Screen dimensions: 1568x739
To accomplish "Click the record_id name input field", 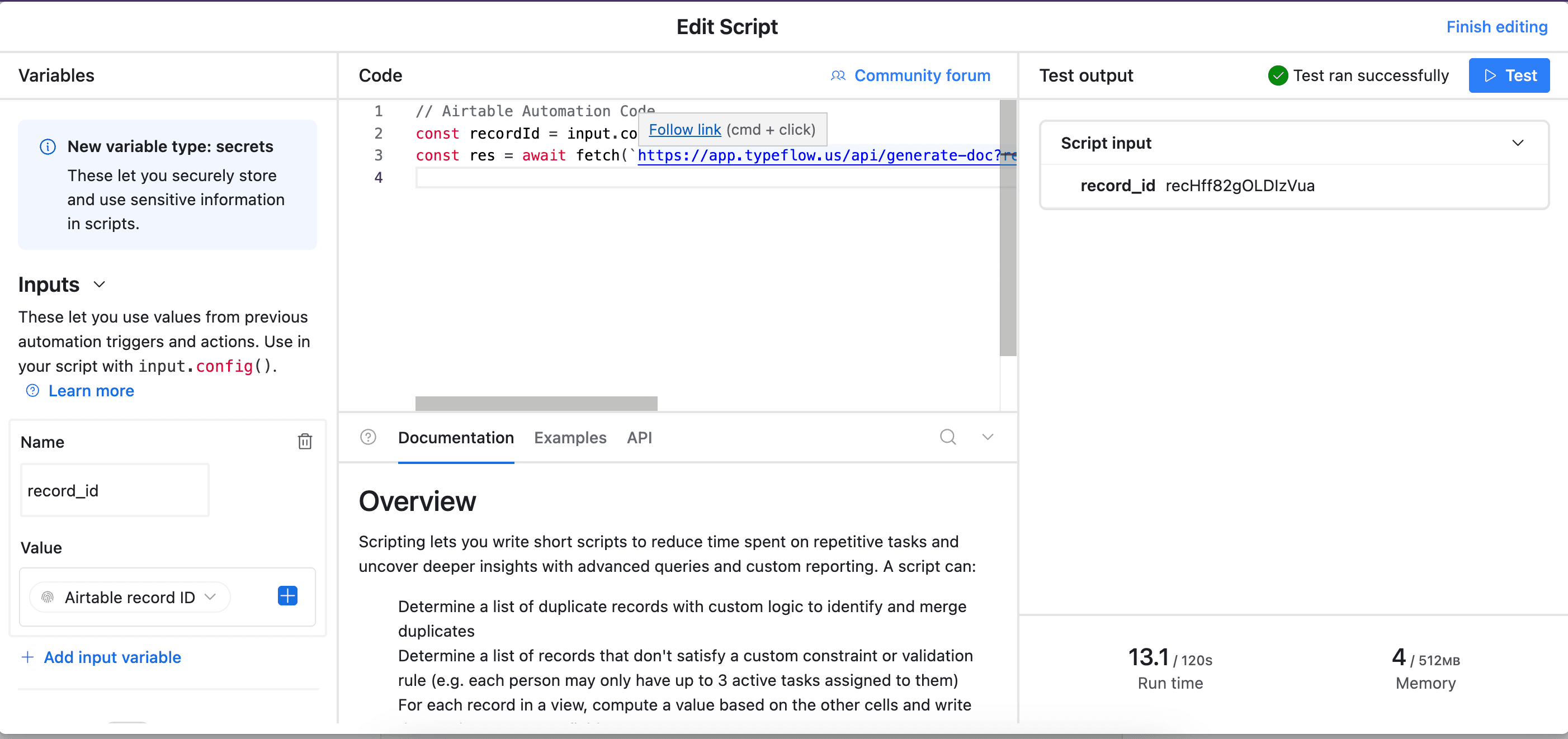I will tap(115, 490).
